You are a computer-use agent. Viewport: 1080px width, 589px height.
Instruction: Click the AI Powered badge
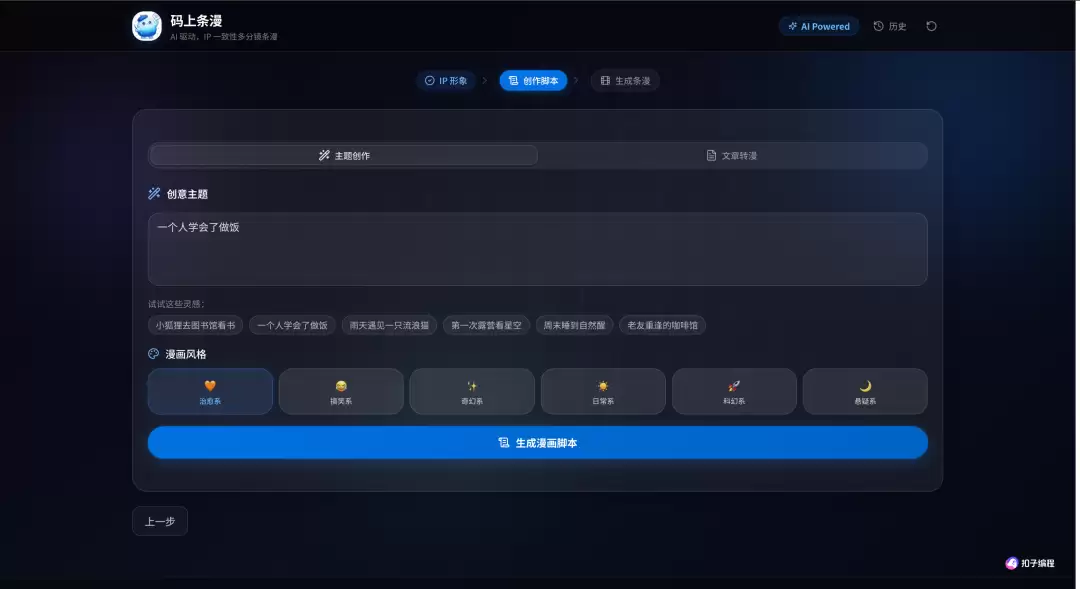click(819, 26)
